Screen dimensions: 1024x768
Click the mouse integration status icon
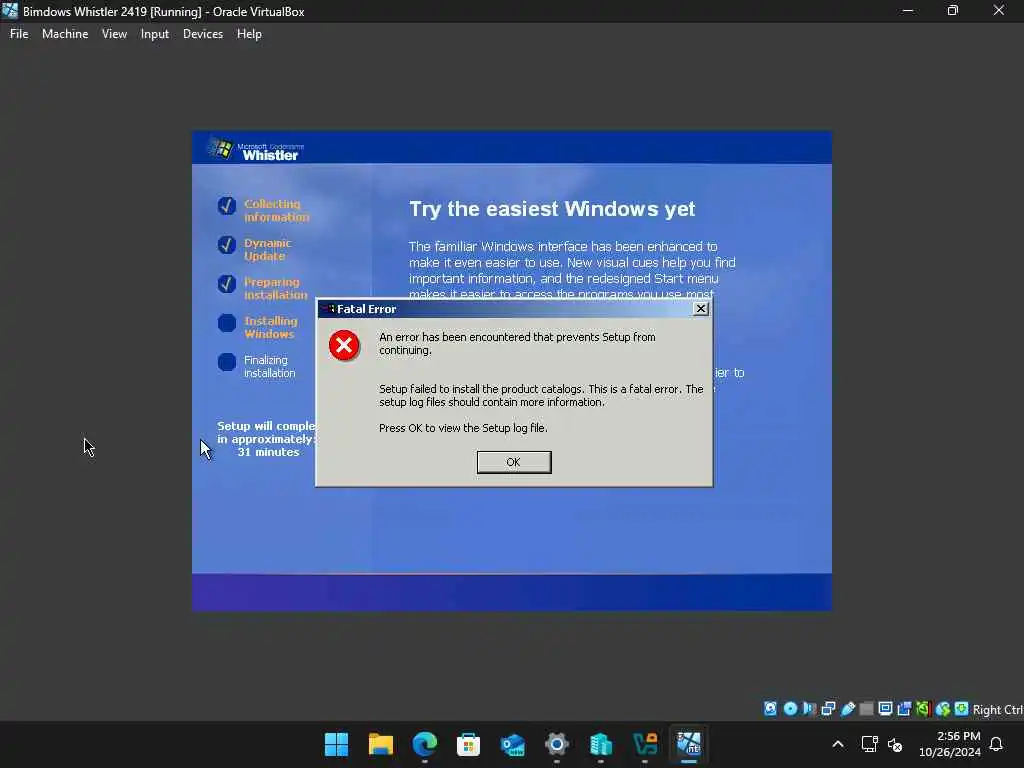pyautogui.click(x=942, y=709)
